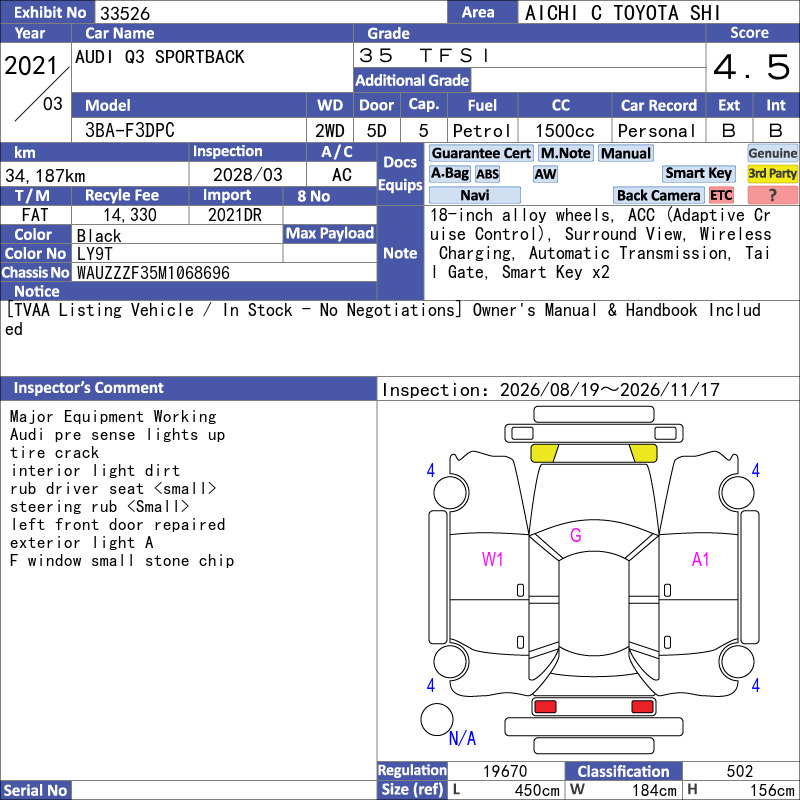The image size is (800, 800).
Task: Click the pink question mark badge
Action: pyautogui.click(x=772, y=195)
